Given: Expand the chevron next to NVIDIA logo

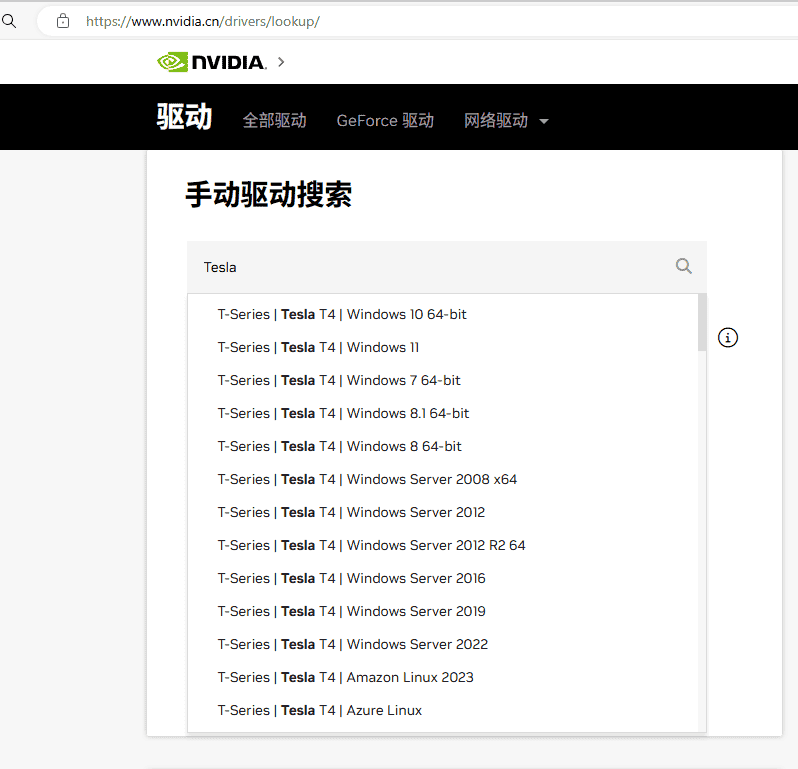Looking at the screenshot, I should [281, 62].
